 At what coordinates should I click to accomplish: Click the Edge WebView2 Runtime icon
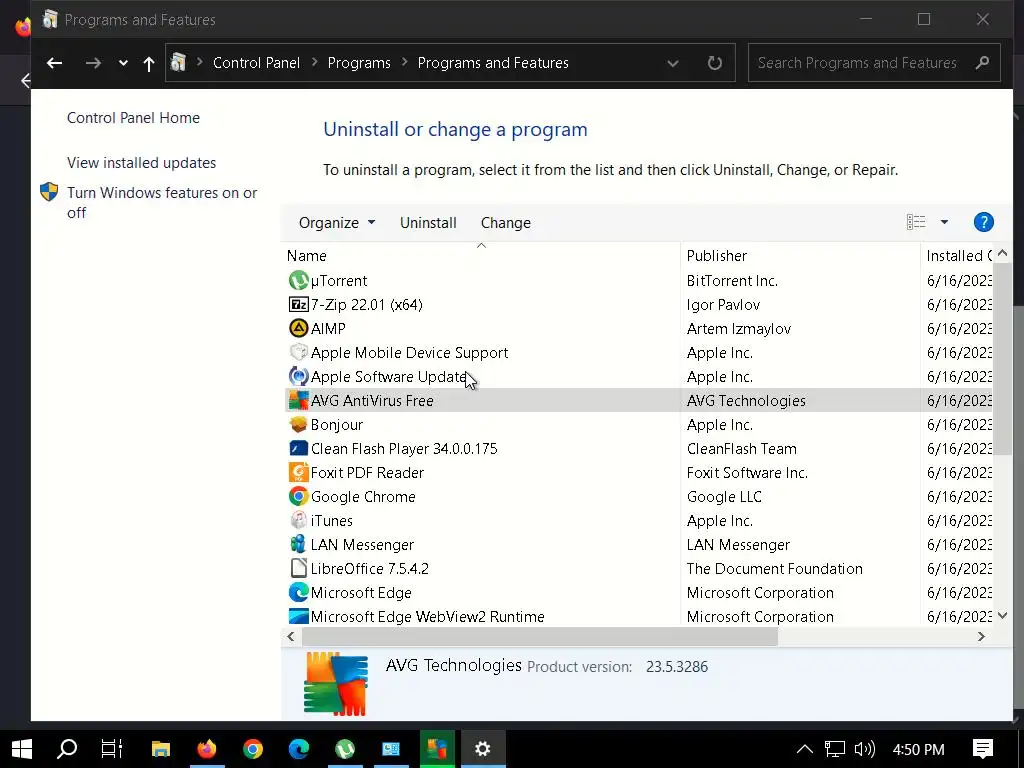[298, 616]
